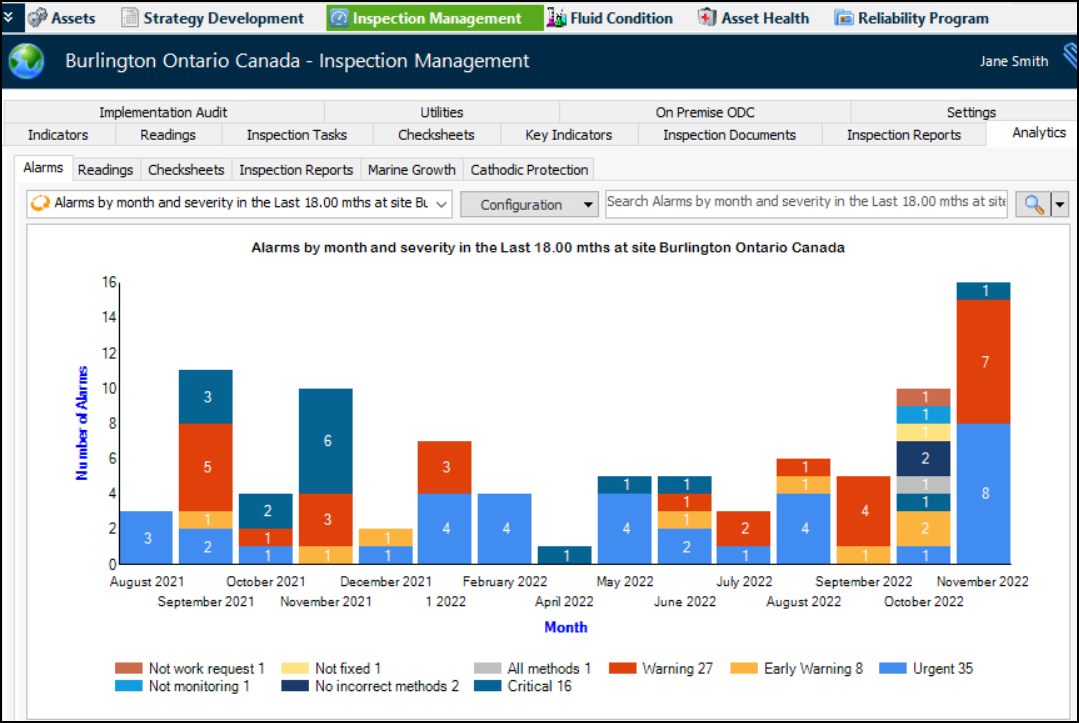Click the Reliability Program icon

tap(844, 18)
